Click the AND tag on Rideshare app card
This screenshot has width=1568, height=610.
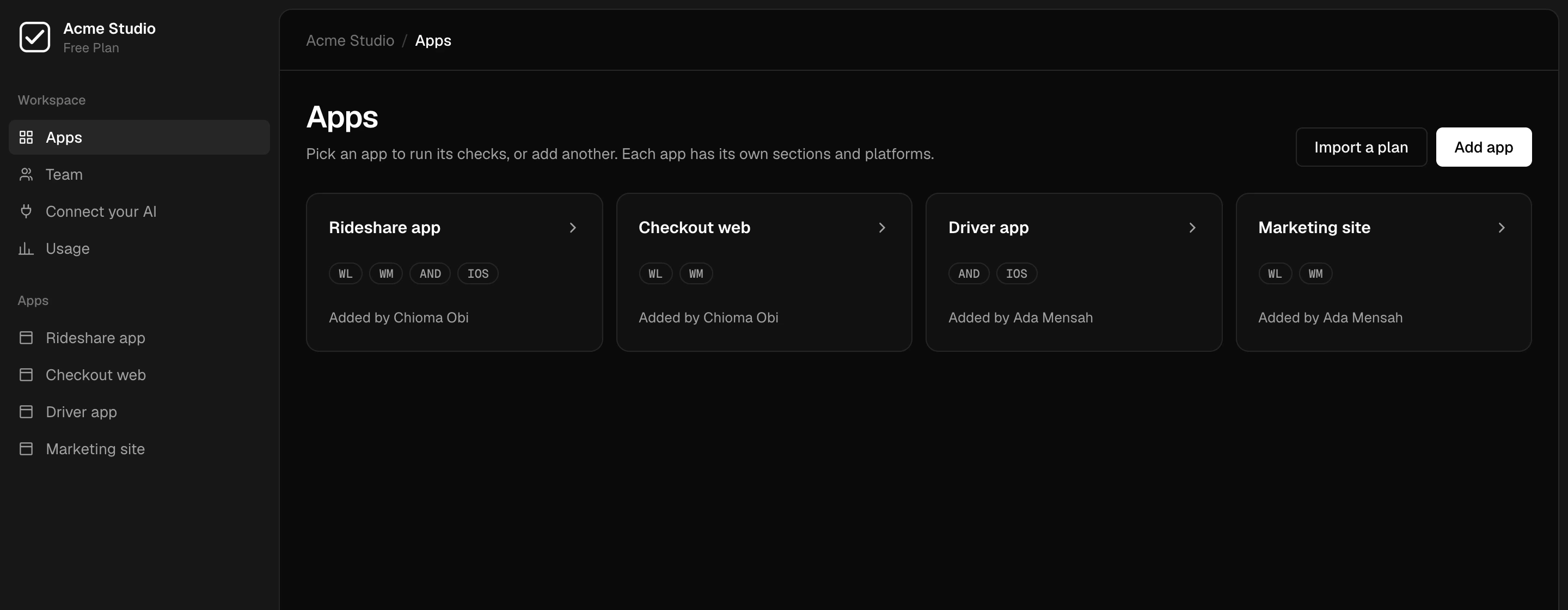[430, 274]
